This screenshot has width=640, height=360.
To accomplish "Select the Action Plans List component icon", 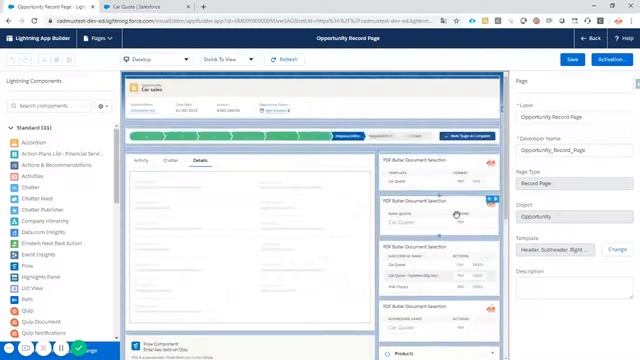I will tap(14, 154).
